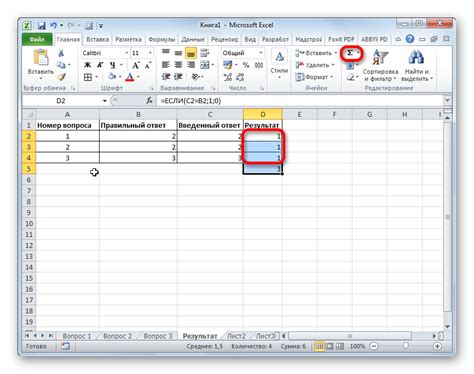Open the font size 11 dropdown
This screenshot has width=474, height=374.
(x=150, y=53)
